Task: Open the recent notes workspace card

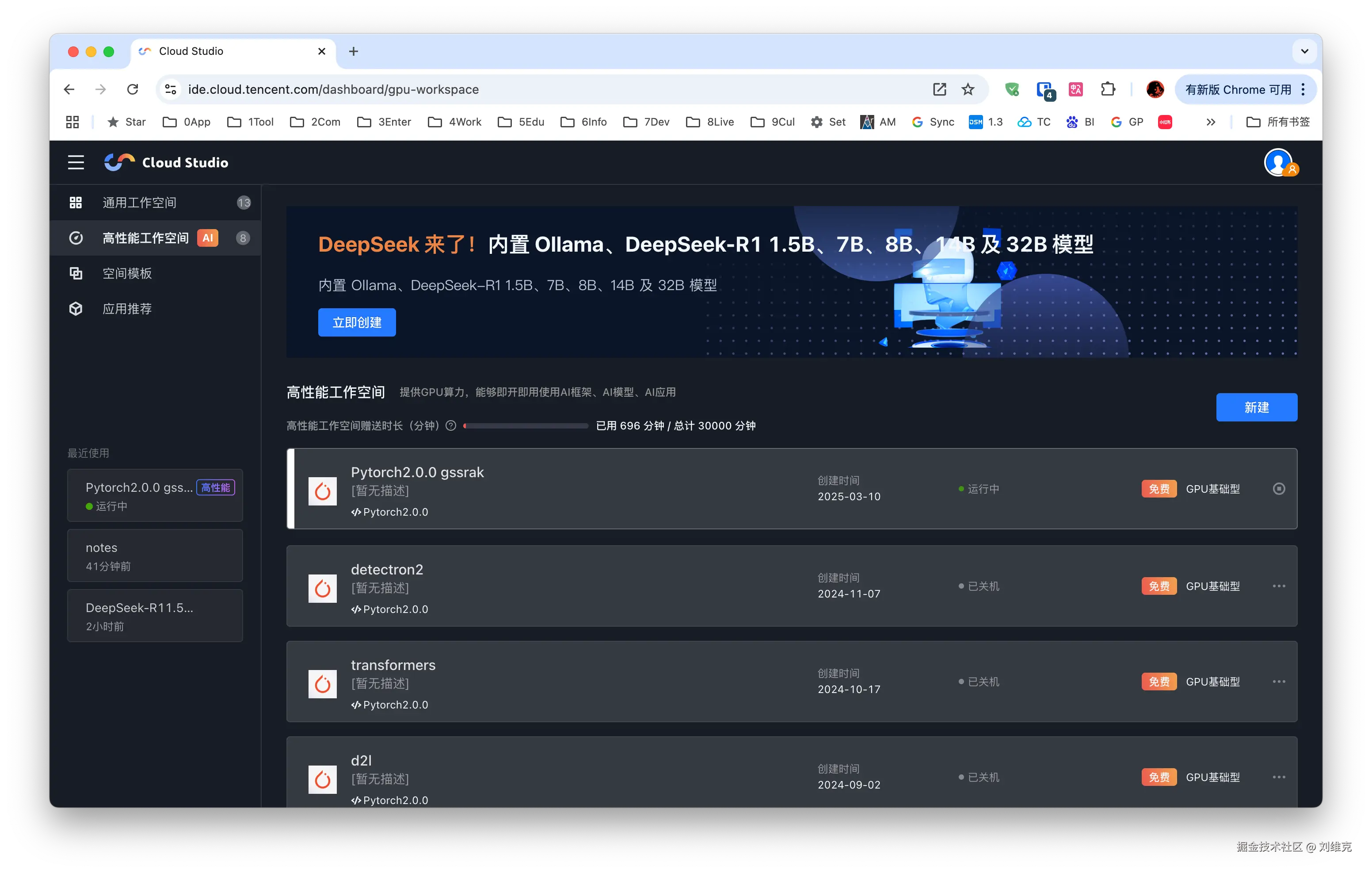Action: point(155,556)
